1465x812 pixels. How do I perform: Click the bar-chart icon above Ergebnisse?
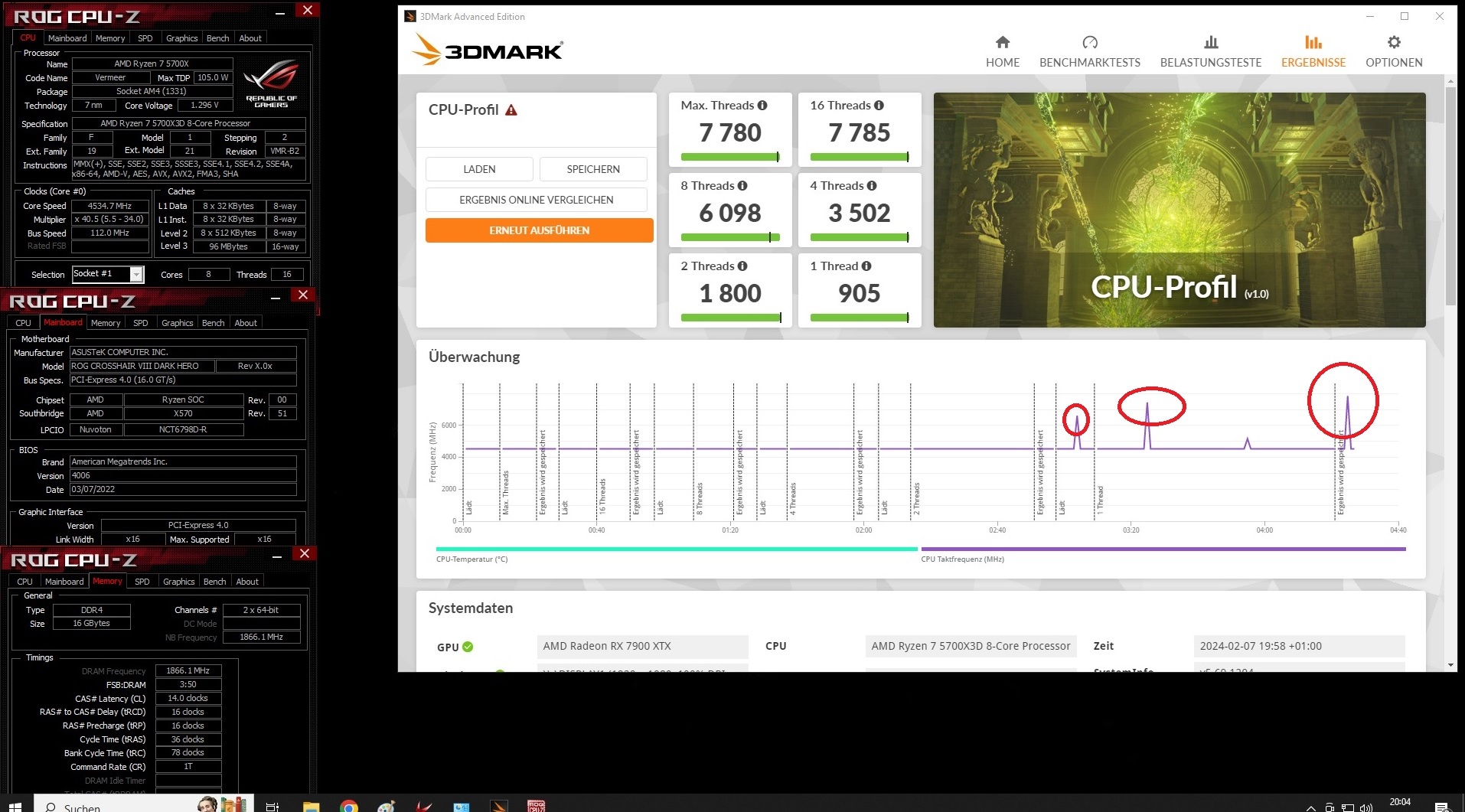(x=1313, y=42)
